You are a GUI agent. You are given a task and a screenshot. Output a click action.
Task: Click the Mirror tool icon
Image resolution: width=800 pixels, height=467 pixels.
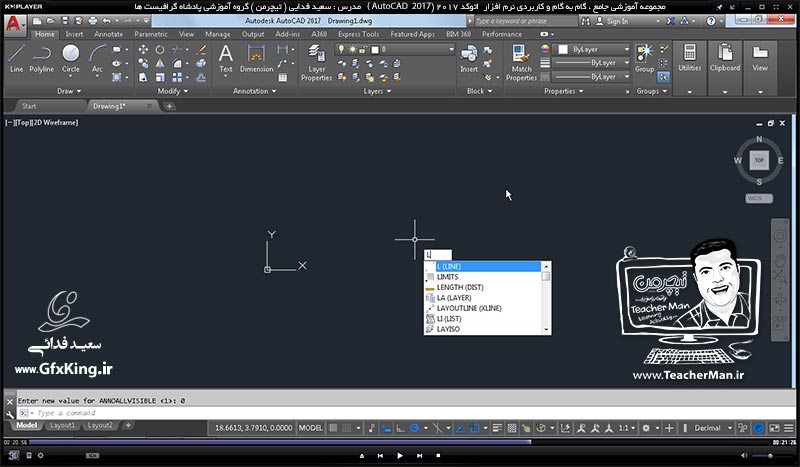click(x=160, y=63)
